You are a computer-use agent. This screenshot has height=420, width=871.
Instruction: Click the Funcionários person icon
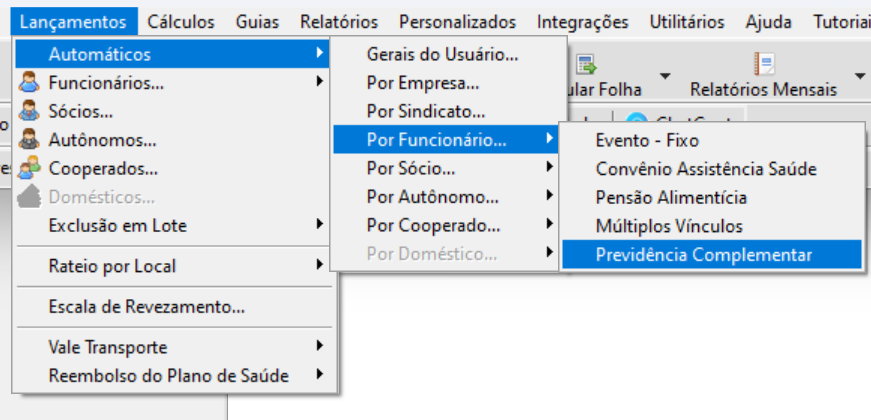[x=28, y=83]
